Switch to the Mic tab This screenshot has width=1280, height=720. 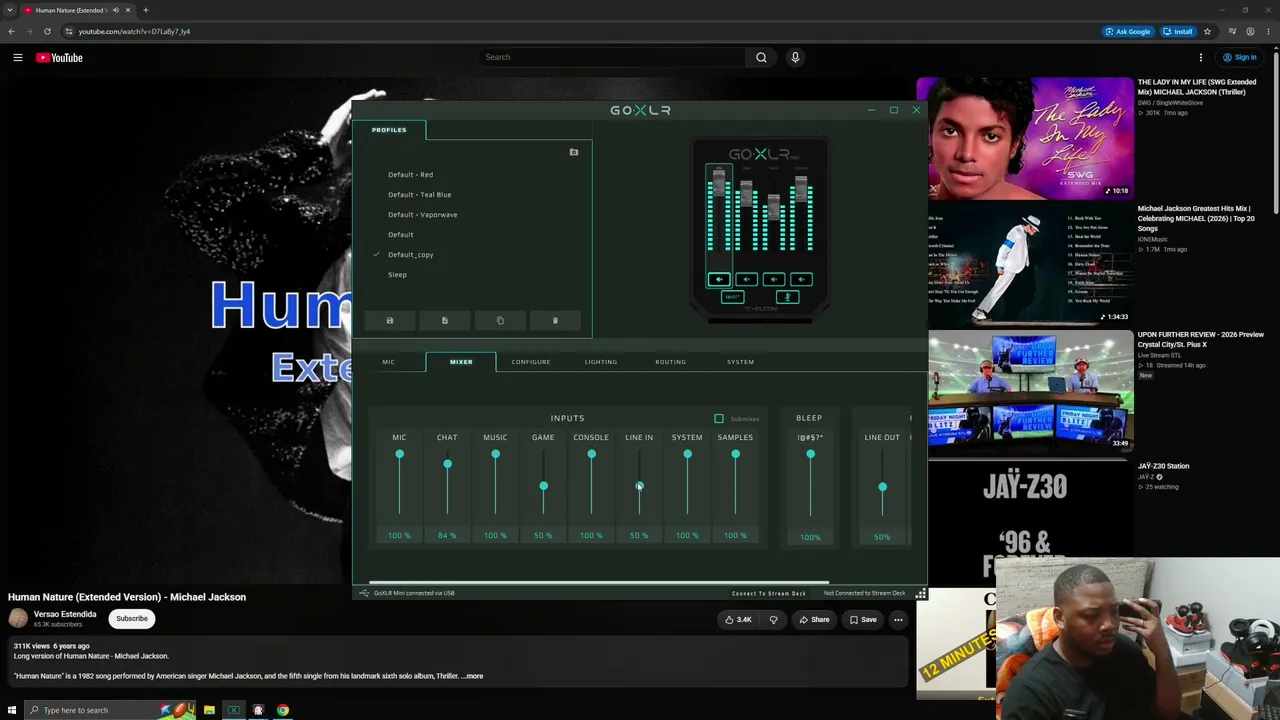click(x=388, y=362)
